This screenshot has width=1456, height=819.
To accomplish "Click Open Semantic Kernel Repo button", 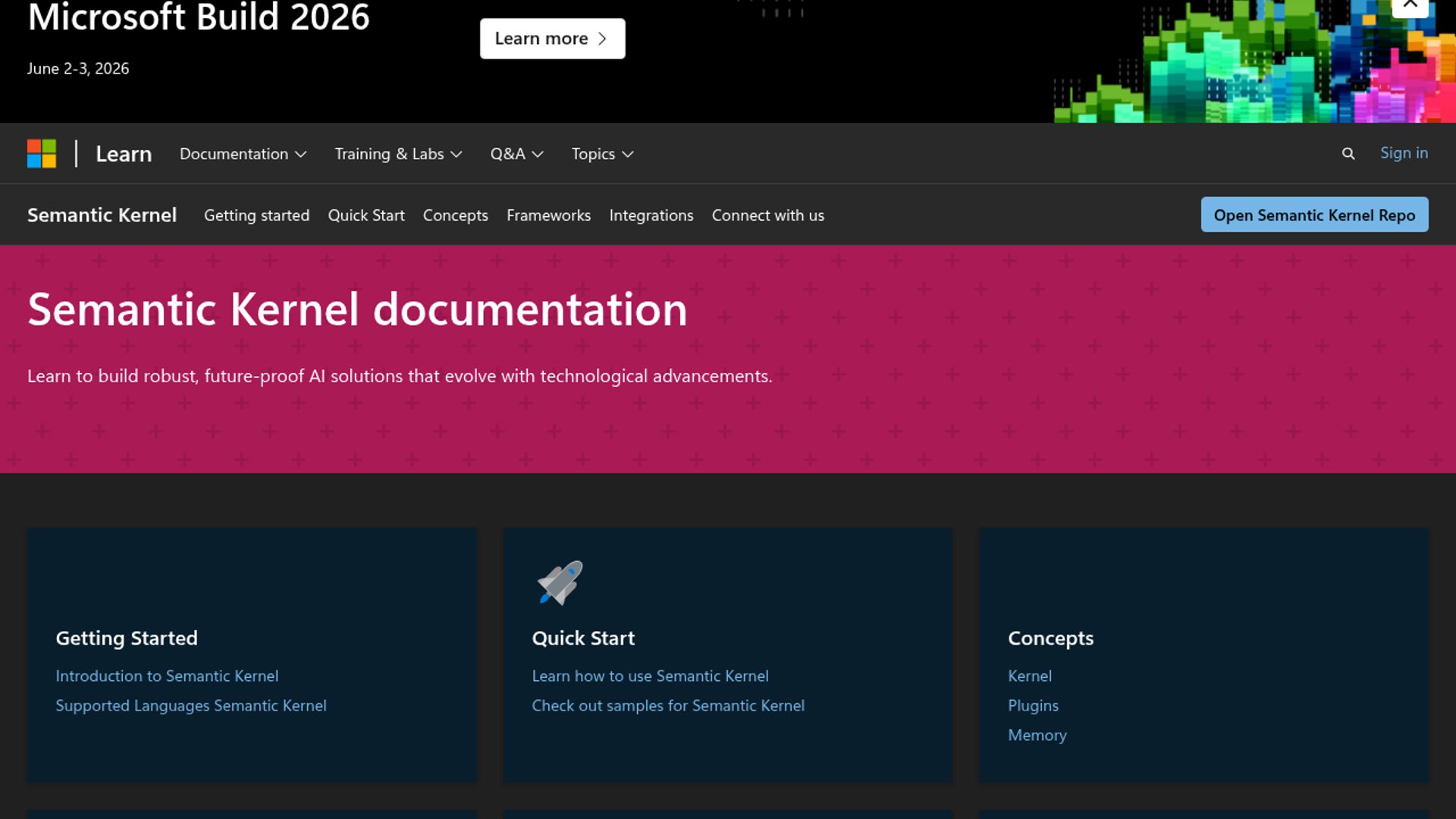I will 1314,215.
